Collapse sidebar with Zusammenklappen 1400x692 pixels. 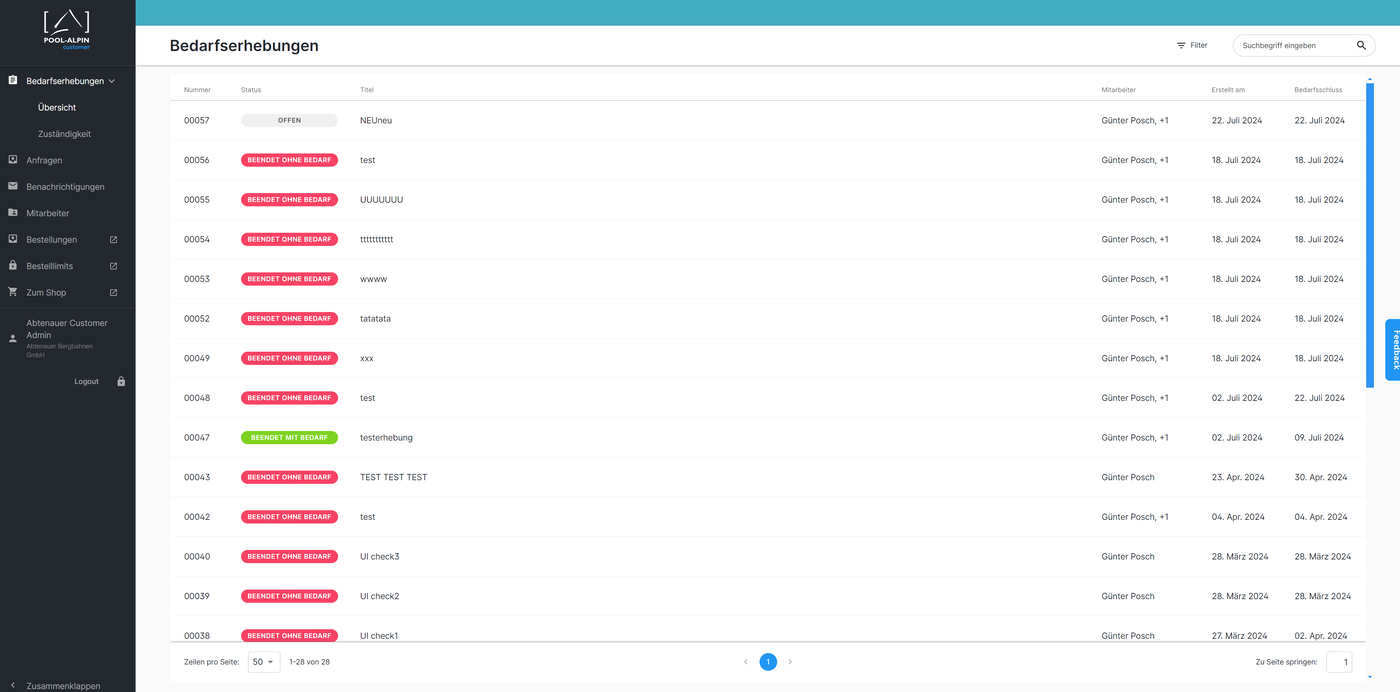click(x=62, y=686)
